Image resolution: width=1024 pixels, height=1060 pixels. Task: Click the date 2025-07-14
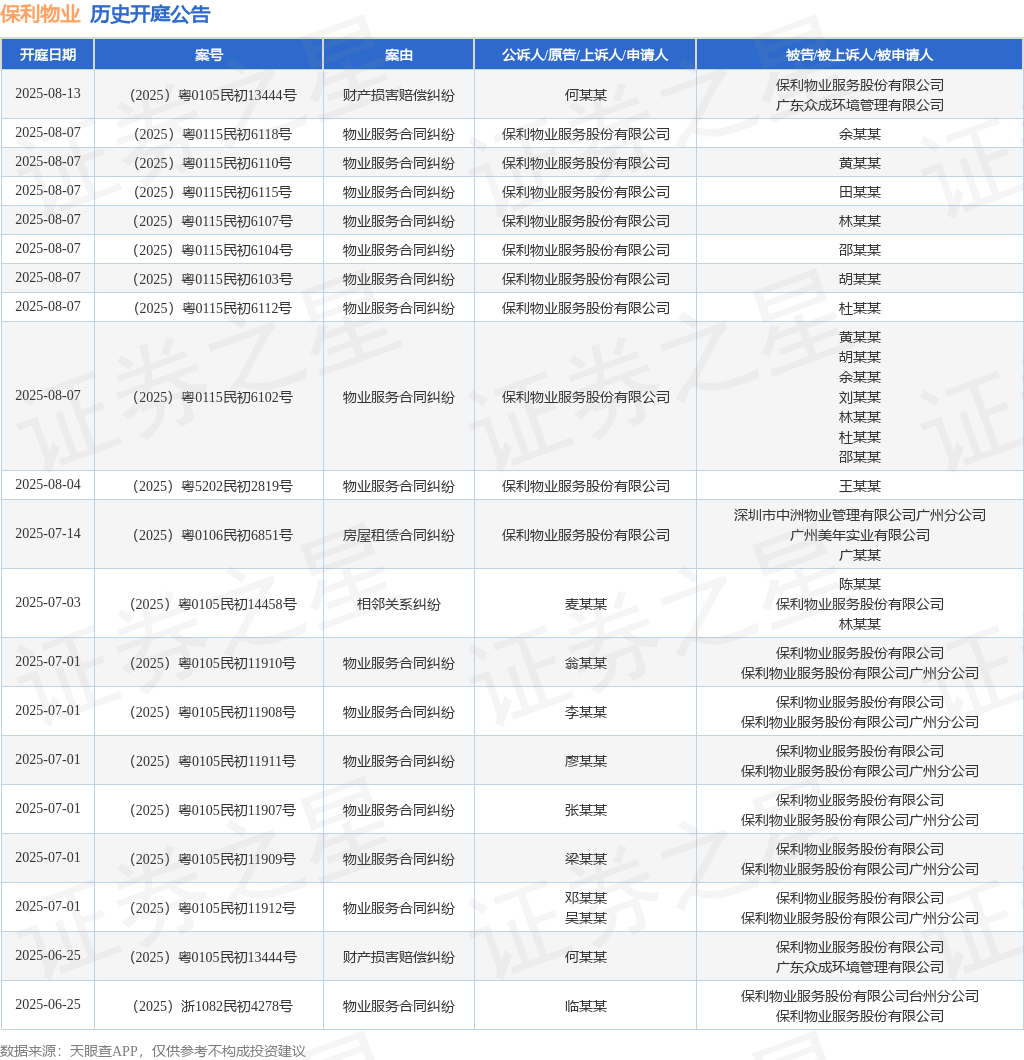(48, 534)
